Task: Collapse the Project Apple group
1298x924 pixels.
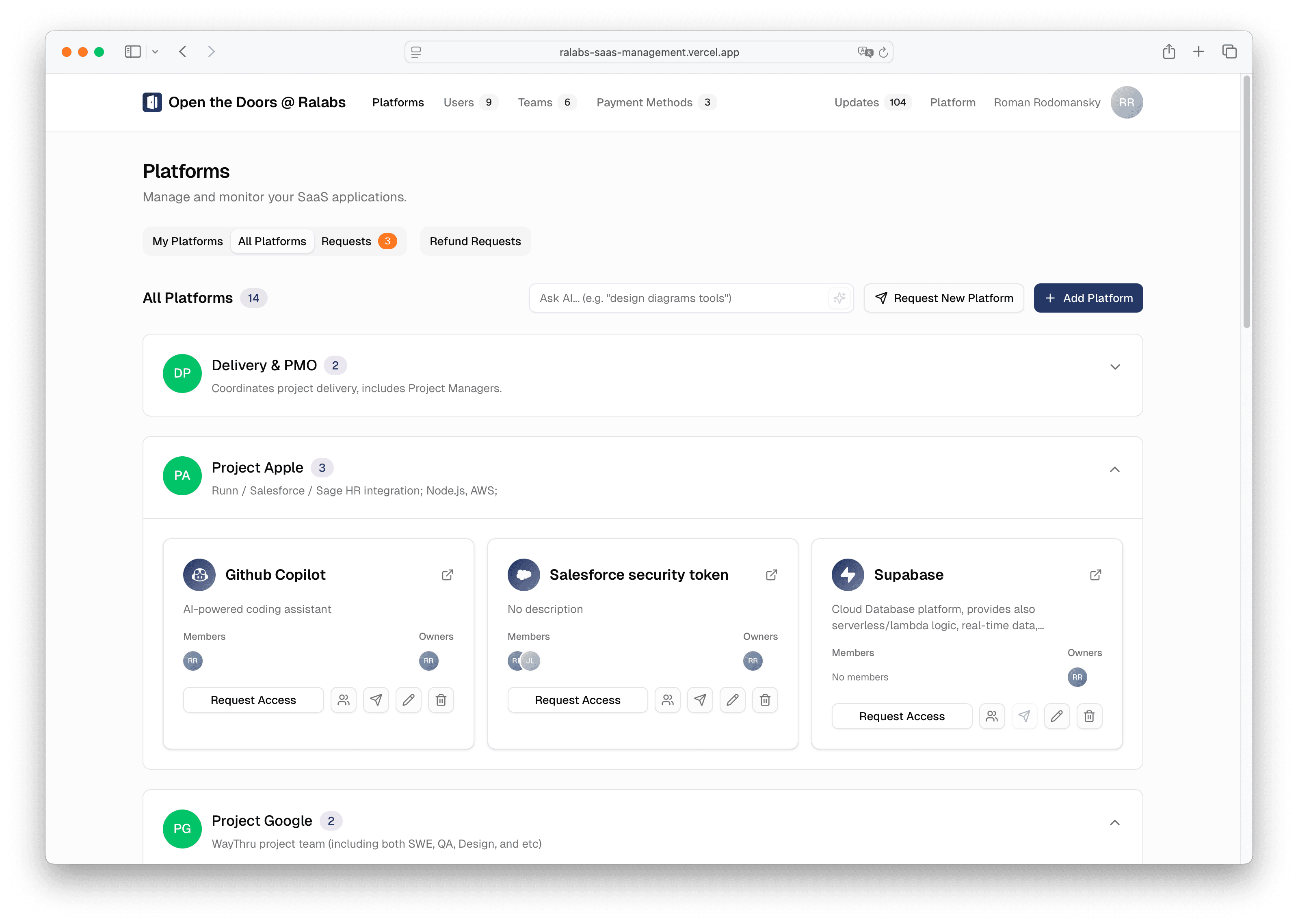Action: (x=1115, y=469)
